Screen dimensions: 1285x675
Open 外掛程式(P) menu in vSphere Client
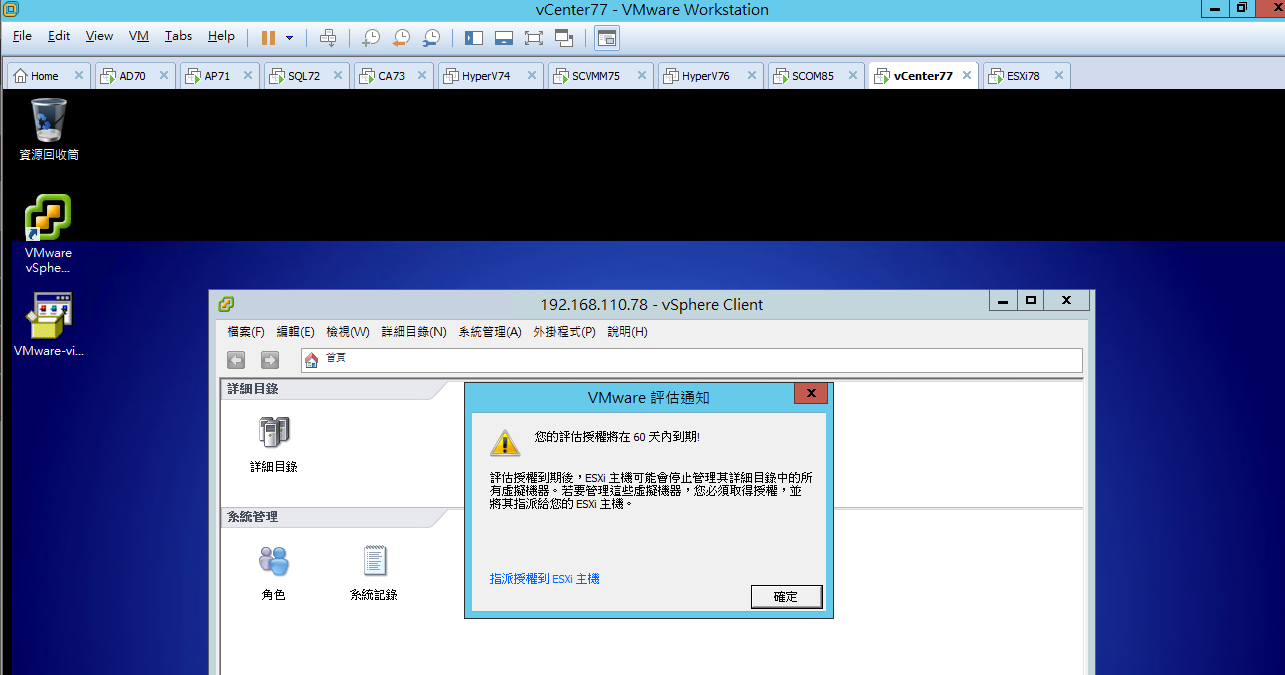[x=564, y=332]
